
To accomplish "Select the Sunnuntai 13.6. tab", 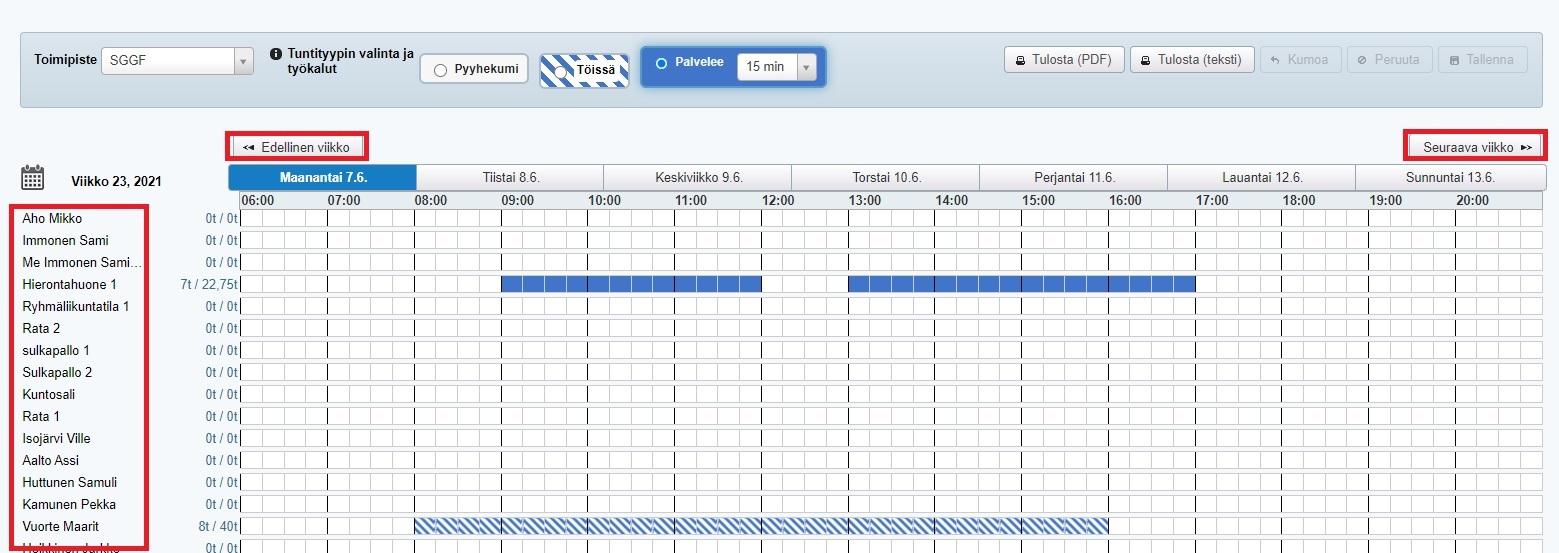I will point(1449,178).
